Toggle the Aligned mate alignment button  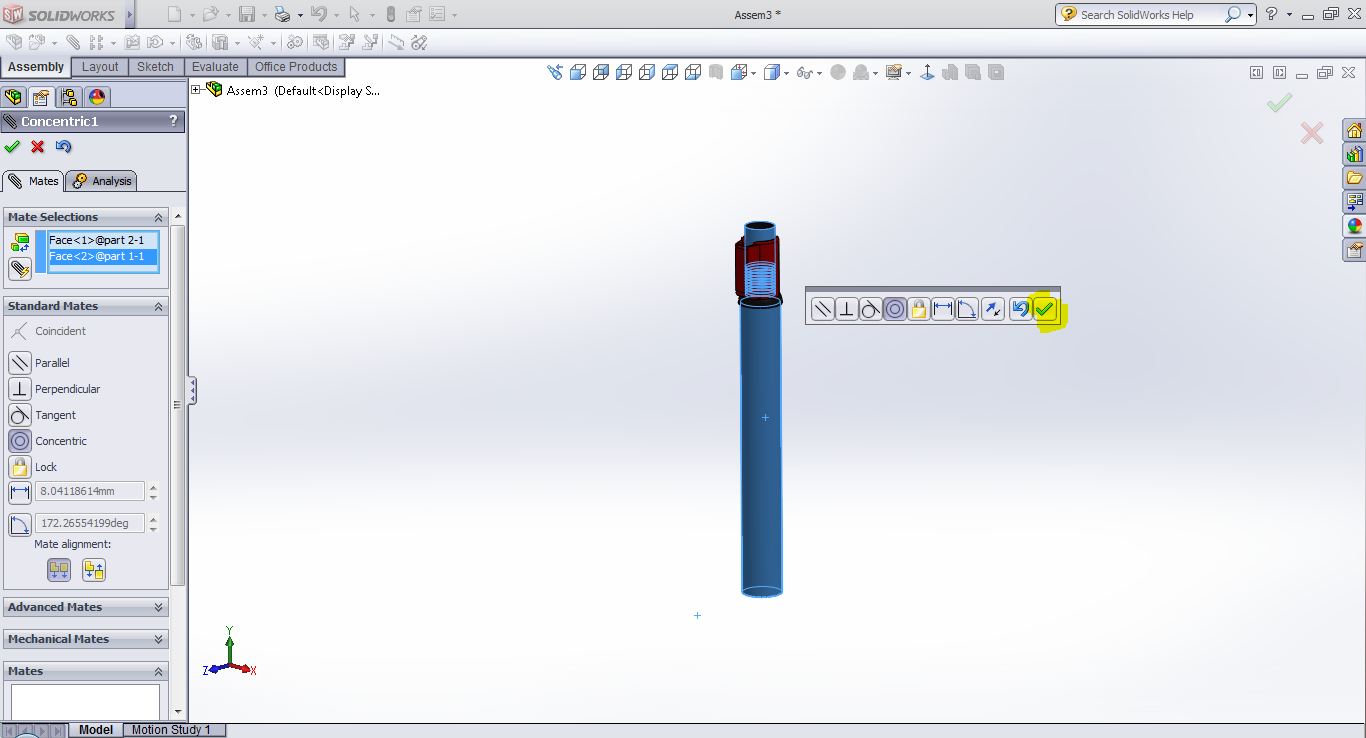click(59, 570)
